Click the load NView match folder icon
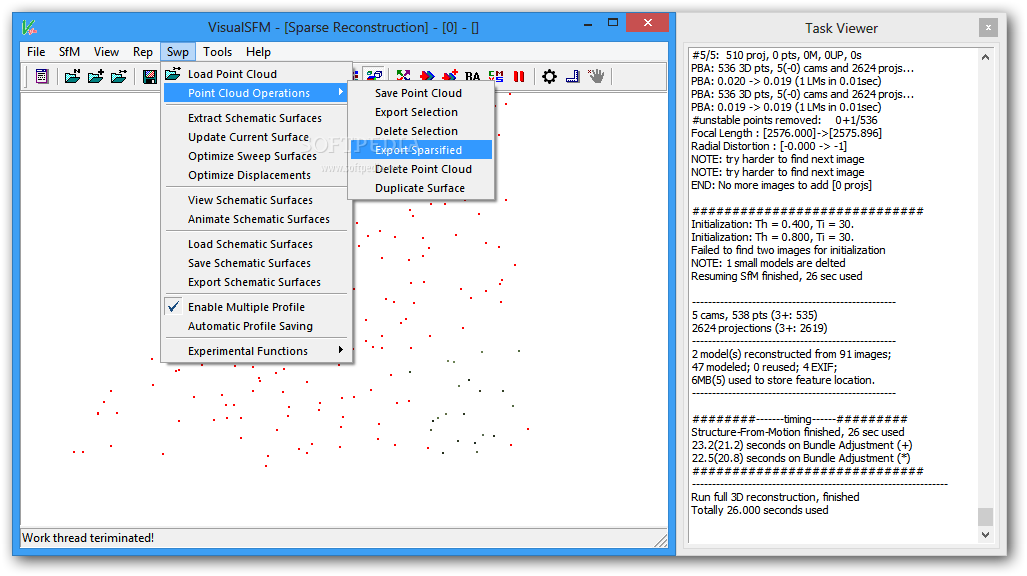 [x=119, y=76]
